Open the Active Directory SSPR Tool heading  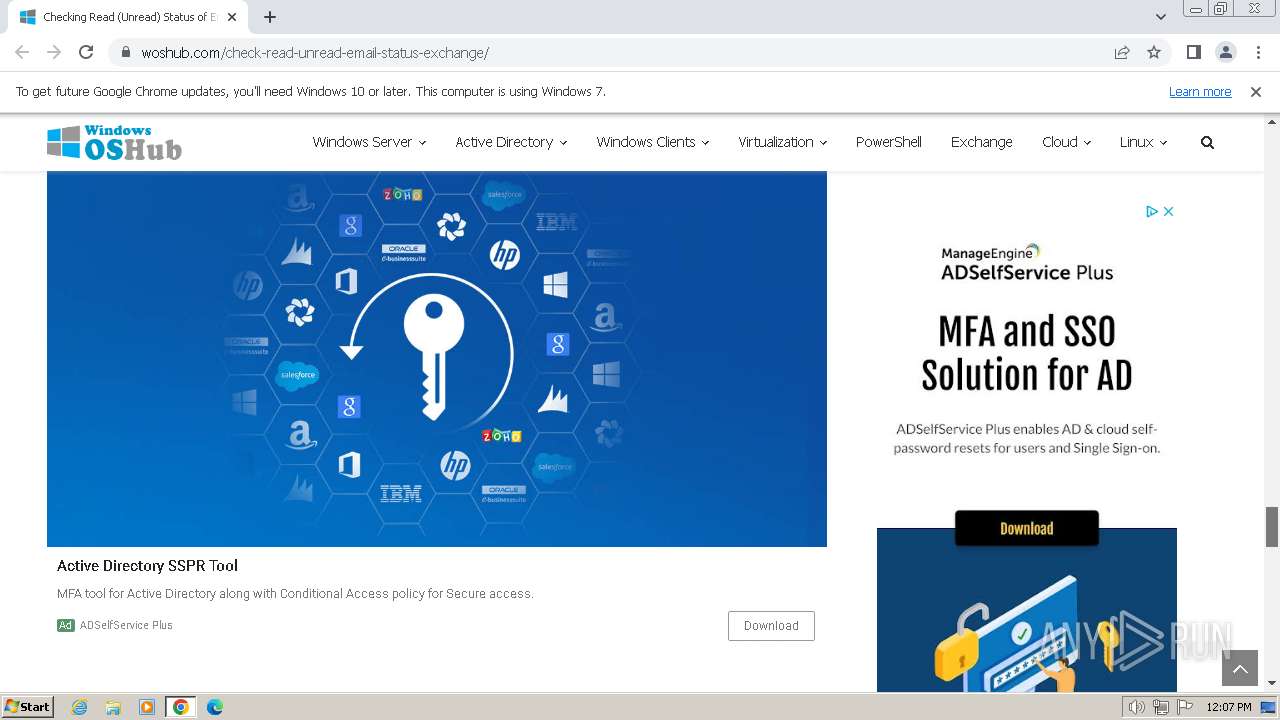pos(147,565)
